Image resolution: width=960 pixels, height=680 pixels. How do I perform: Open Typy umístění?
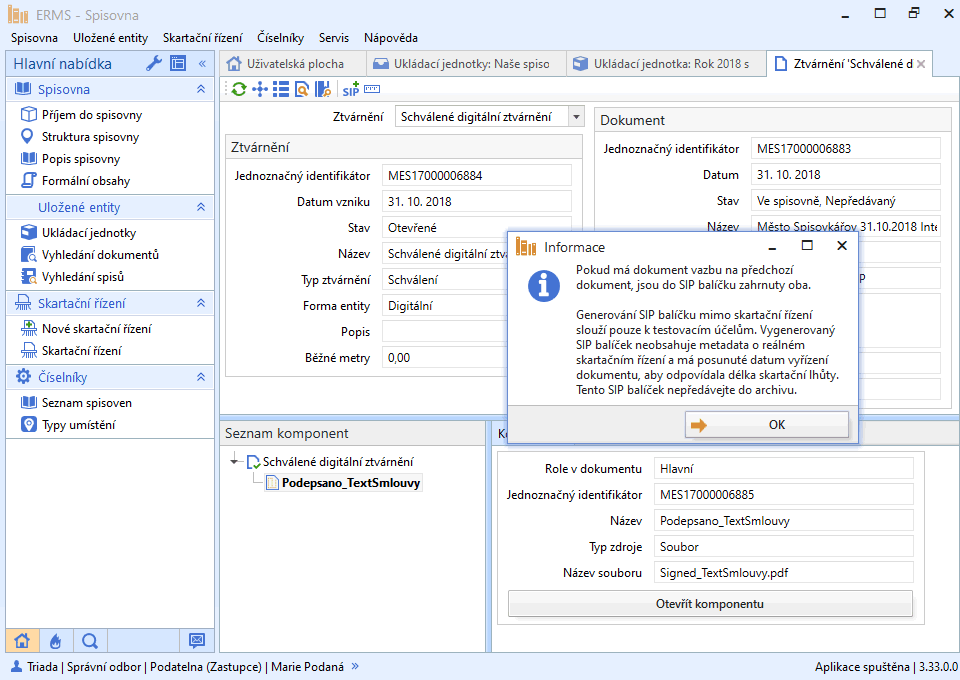point(78,425)
